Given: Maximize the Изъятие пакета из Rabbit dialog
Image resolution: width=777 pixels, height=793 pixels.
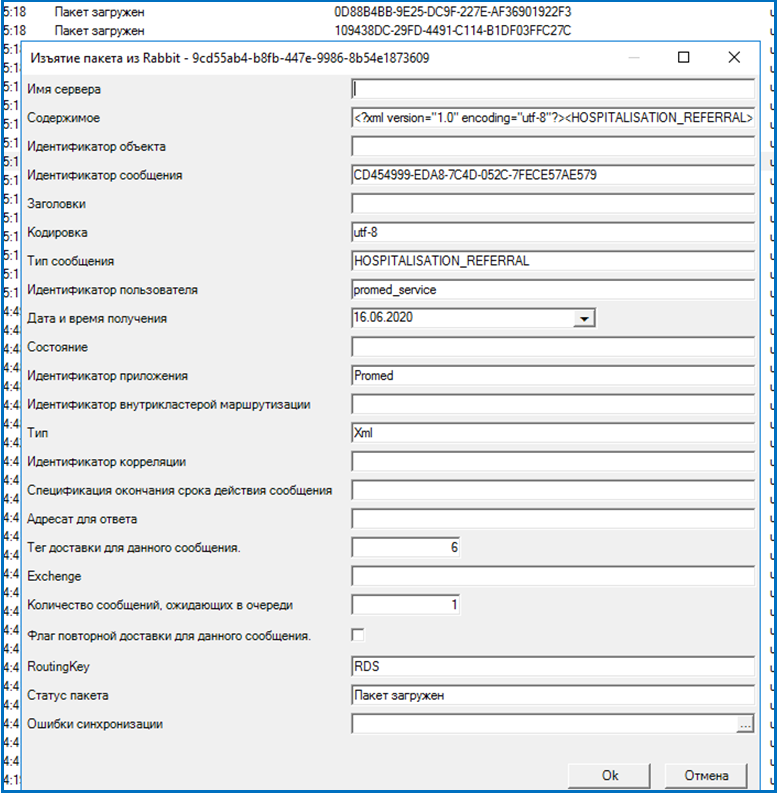Looking at the screenshot, I should 683,57.
